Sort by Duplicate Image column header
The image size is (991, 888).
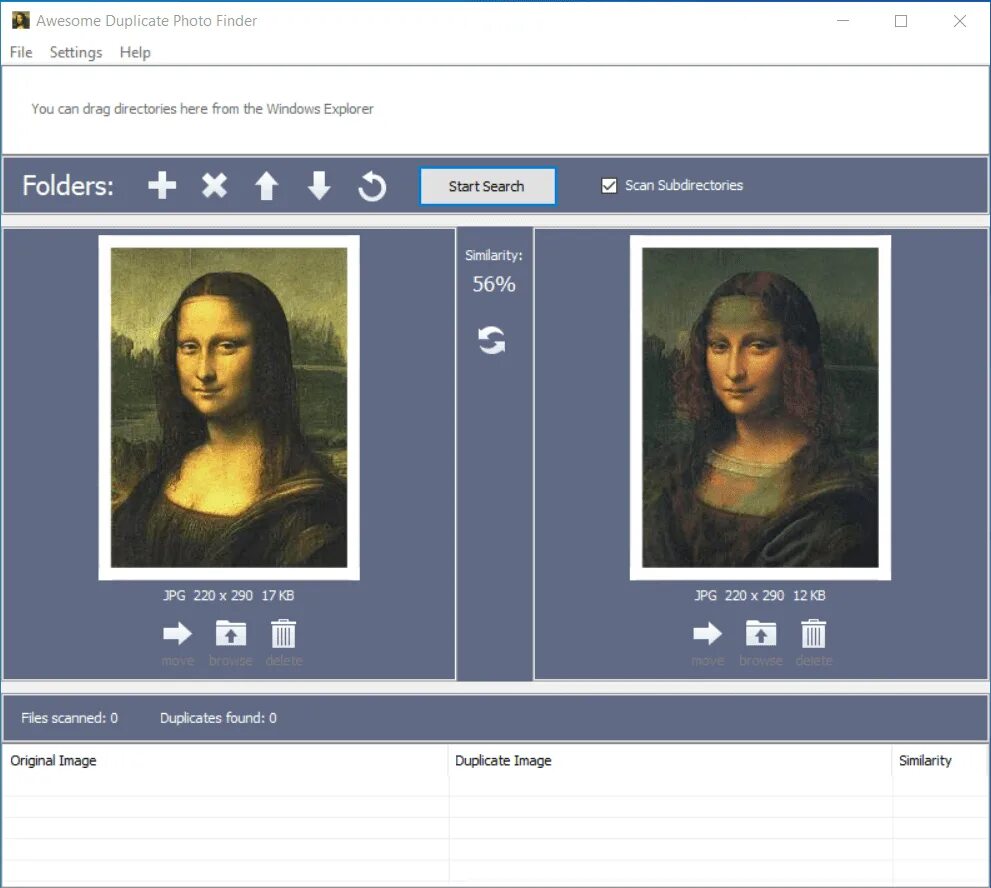pyautogui.click(x=671, y=760)
